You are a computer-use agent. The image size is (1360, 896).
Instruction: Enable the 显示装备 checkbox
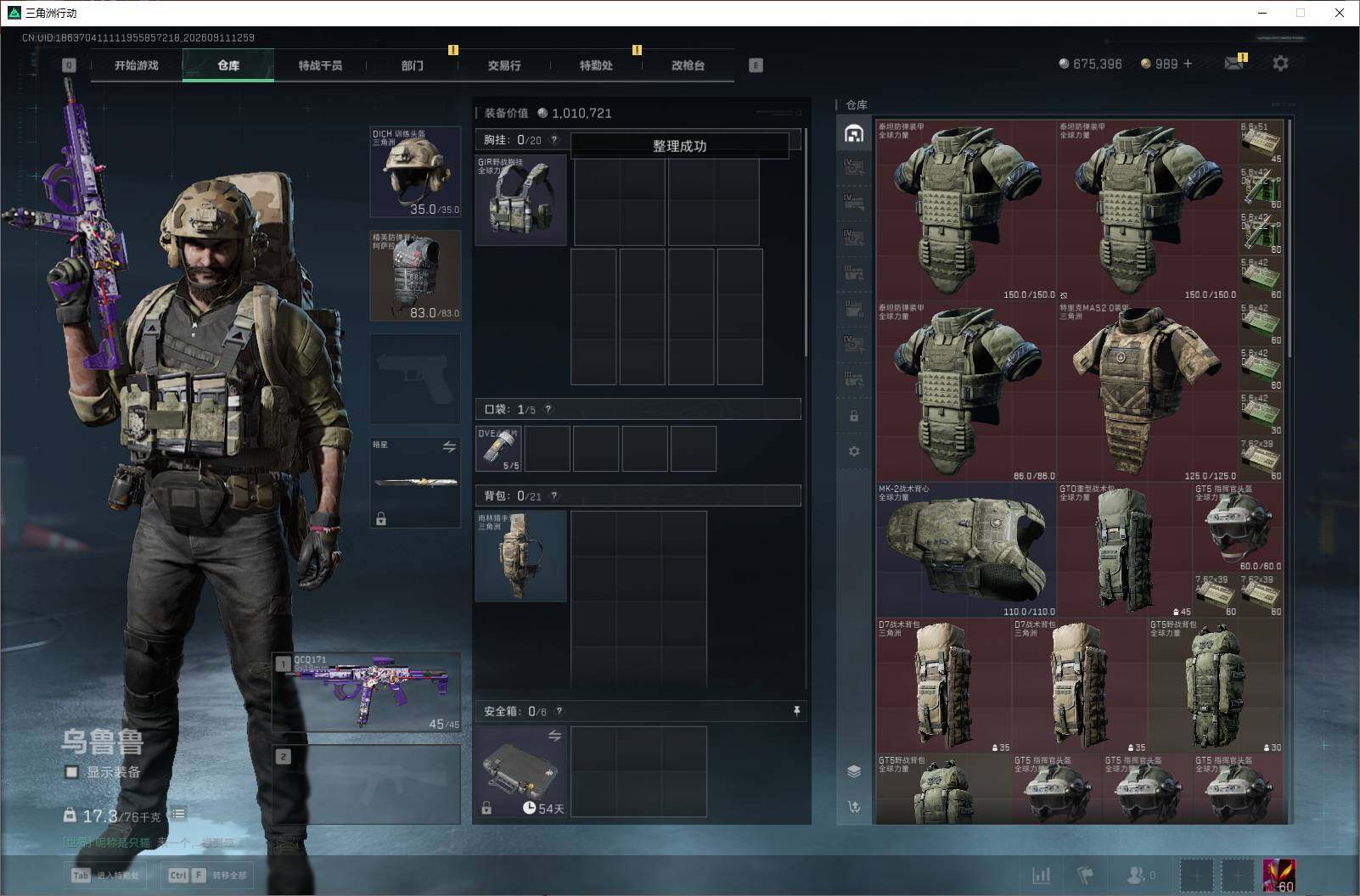point(72,772)
